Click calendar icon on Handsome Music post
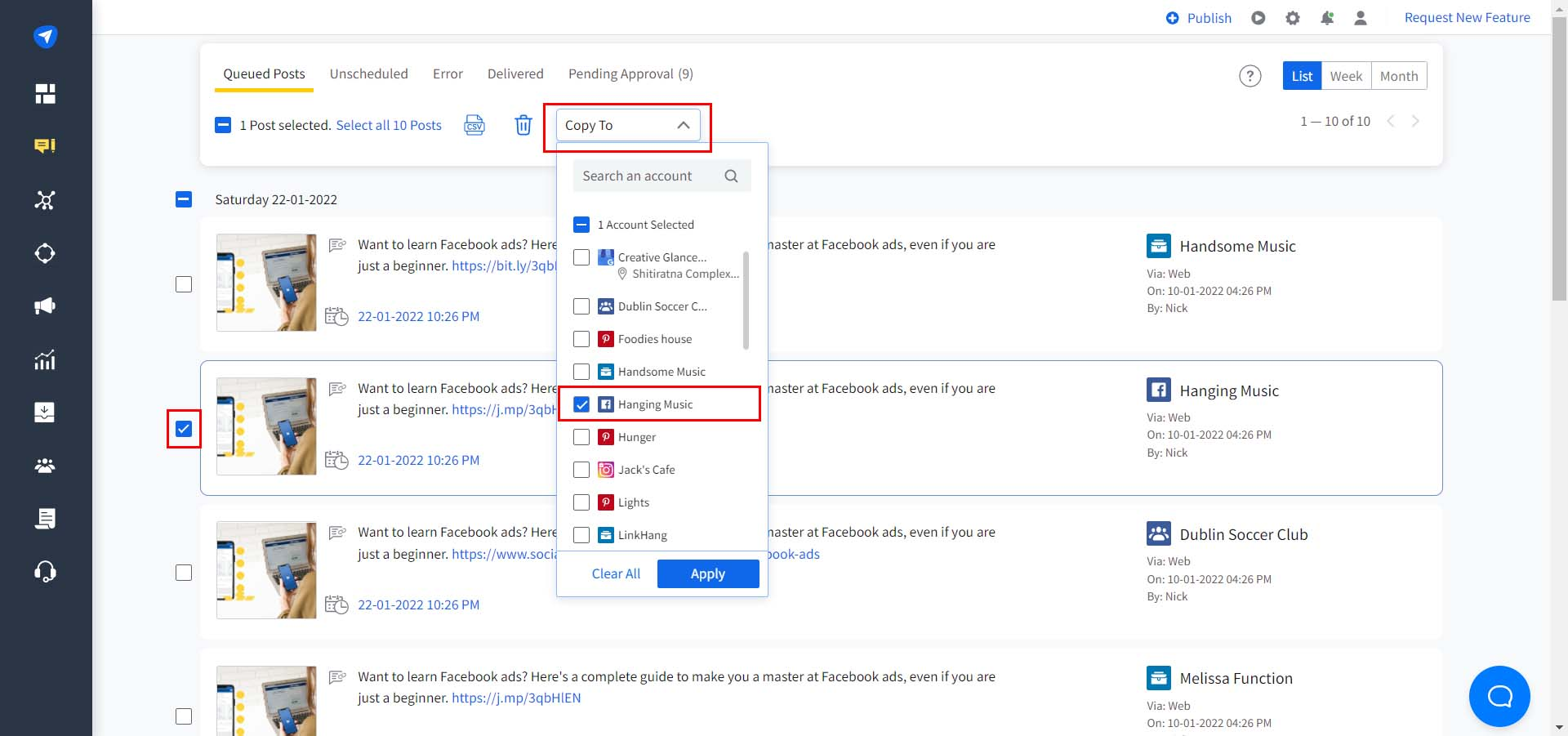Screen dimensions: 1568x736 click(336, 316)
